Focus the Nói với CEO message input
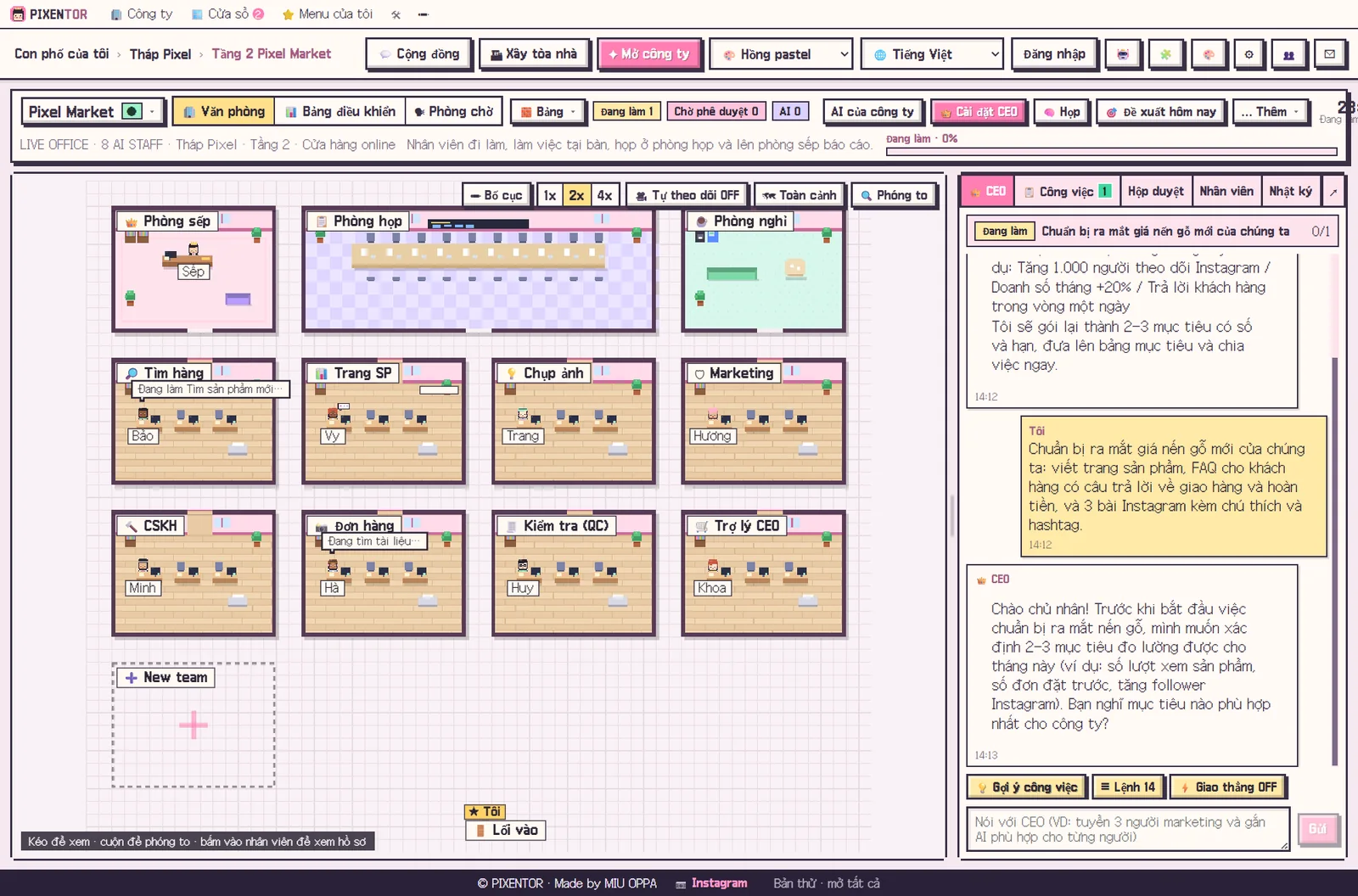The height and width of the screenshot is (896, 1358). 1129,829
